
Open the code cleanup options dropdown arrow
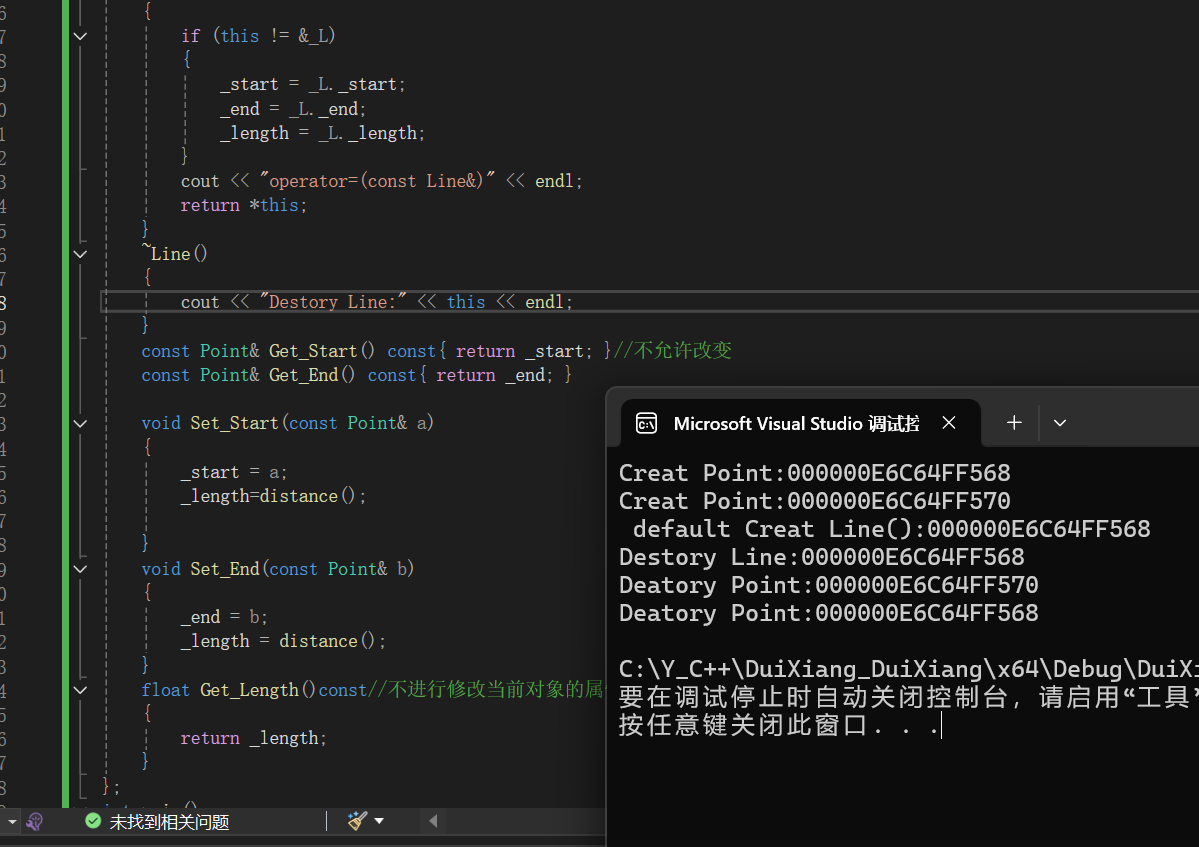click(x=380, y=820)
